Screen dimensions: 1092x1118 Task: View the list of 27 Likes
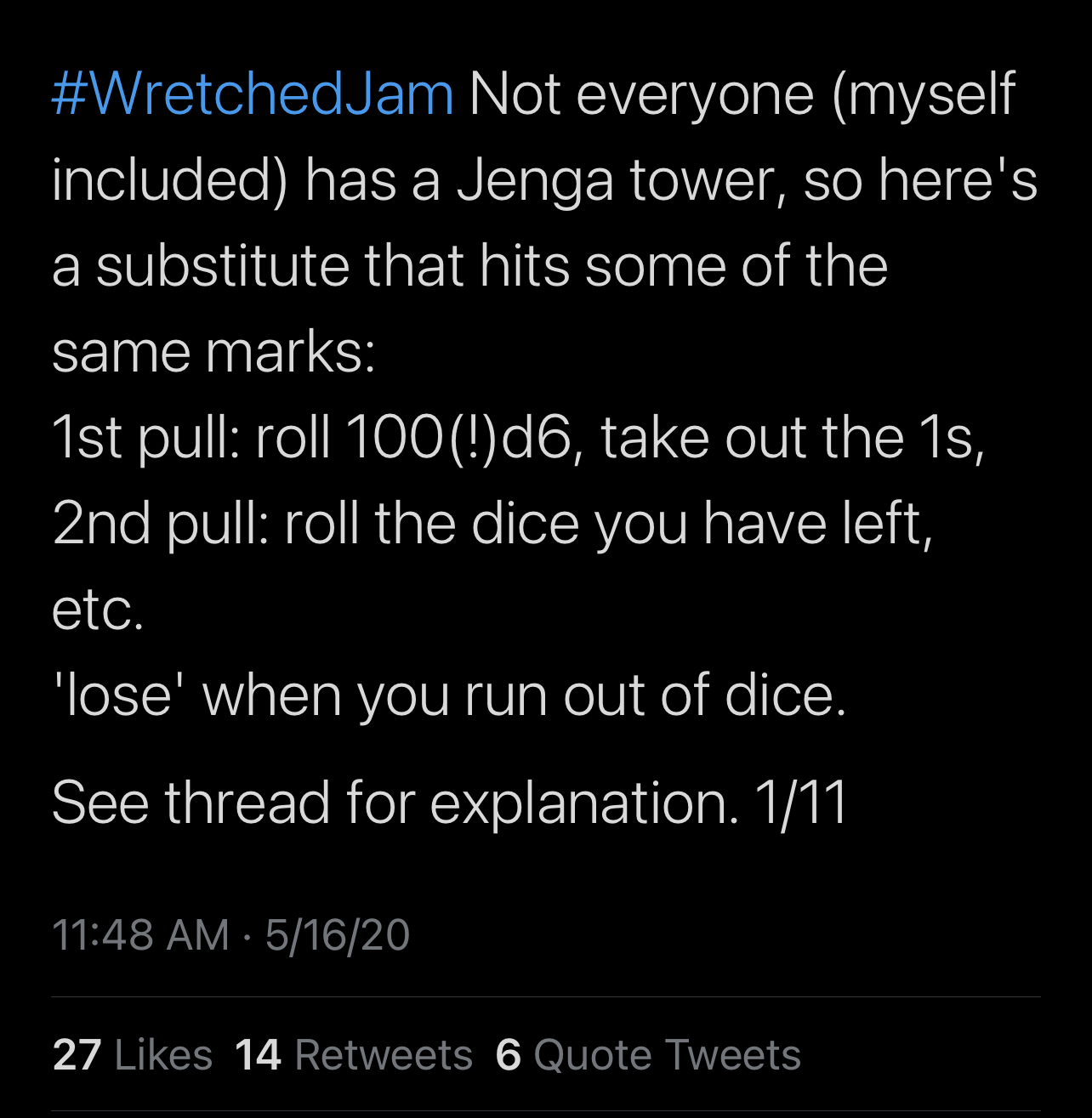click(133, 1055)
